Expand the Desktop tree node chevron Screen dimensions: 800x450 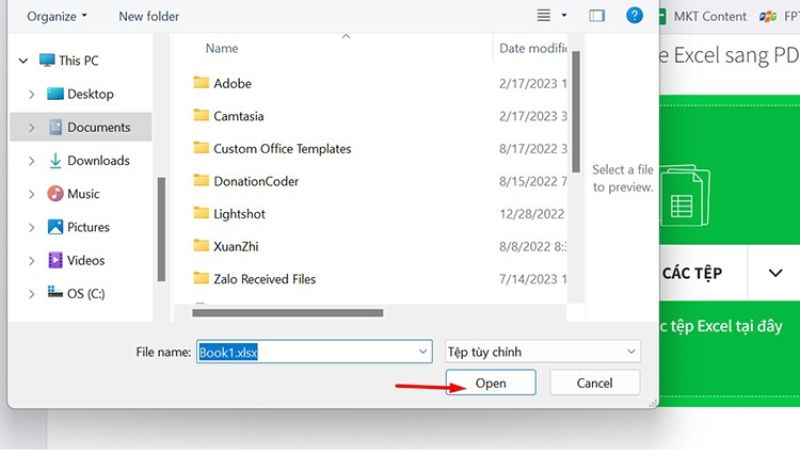(x=32, y=94)
